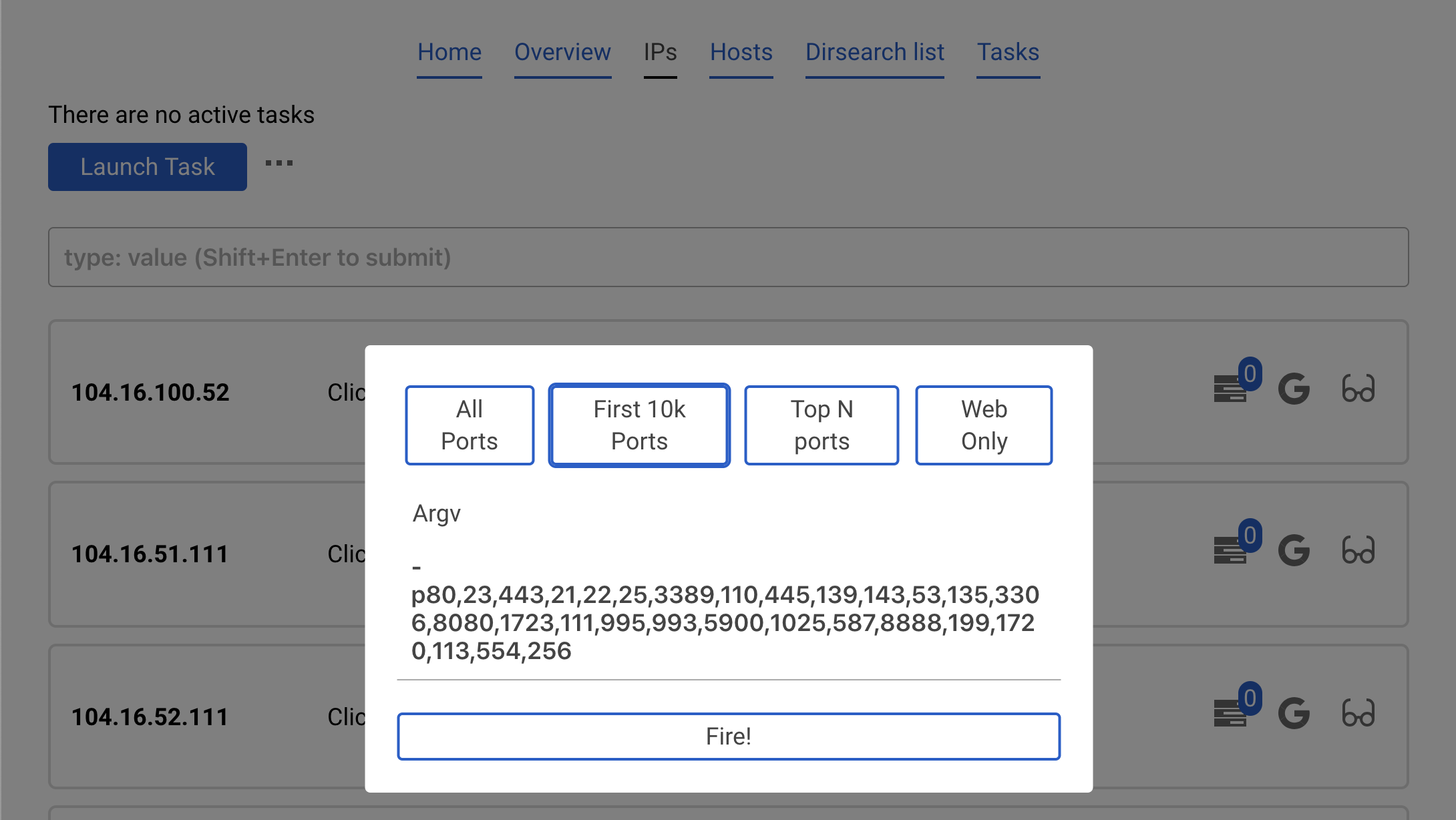Image resolution: width=1456 pixels, height=820 pixels.
Task: Expand the three-dots menu beside Launch Task
Action: [x=279, y=164]
